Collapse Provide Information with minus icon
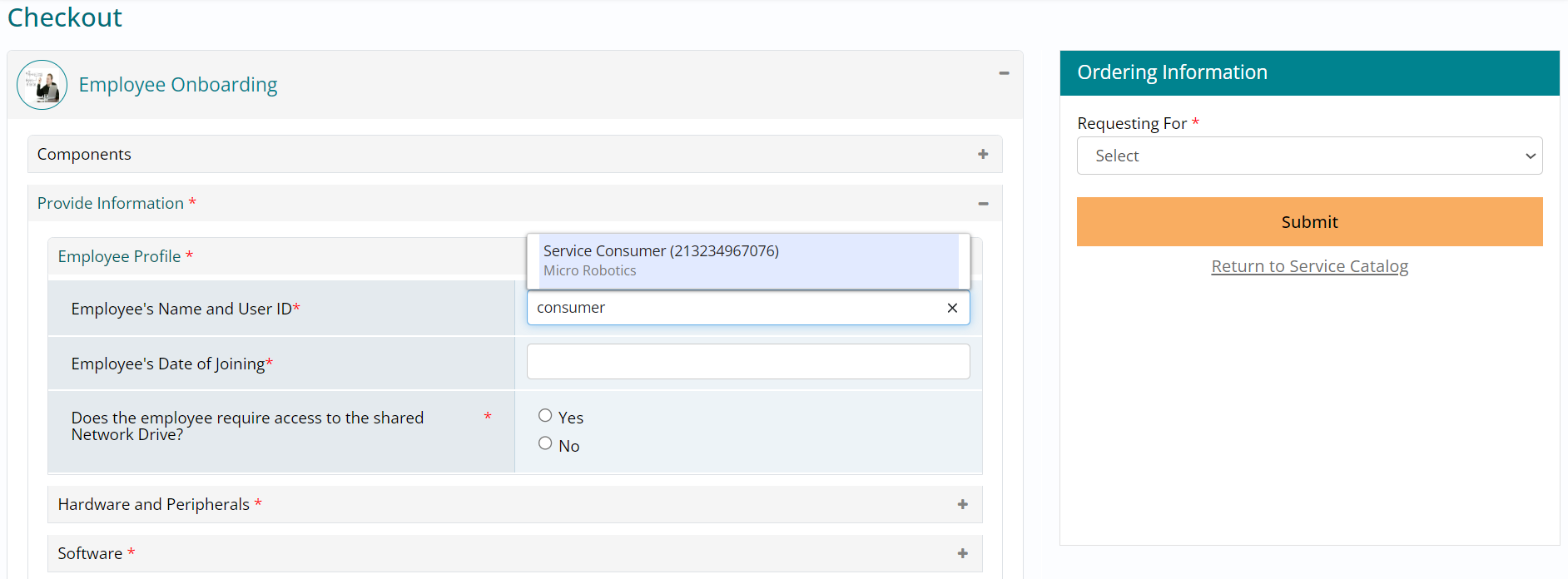 tap(983, 204)
